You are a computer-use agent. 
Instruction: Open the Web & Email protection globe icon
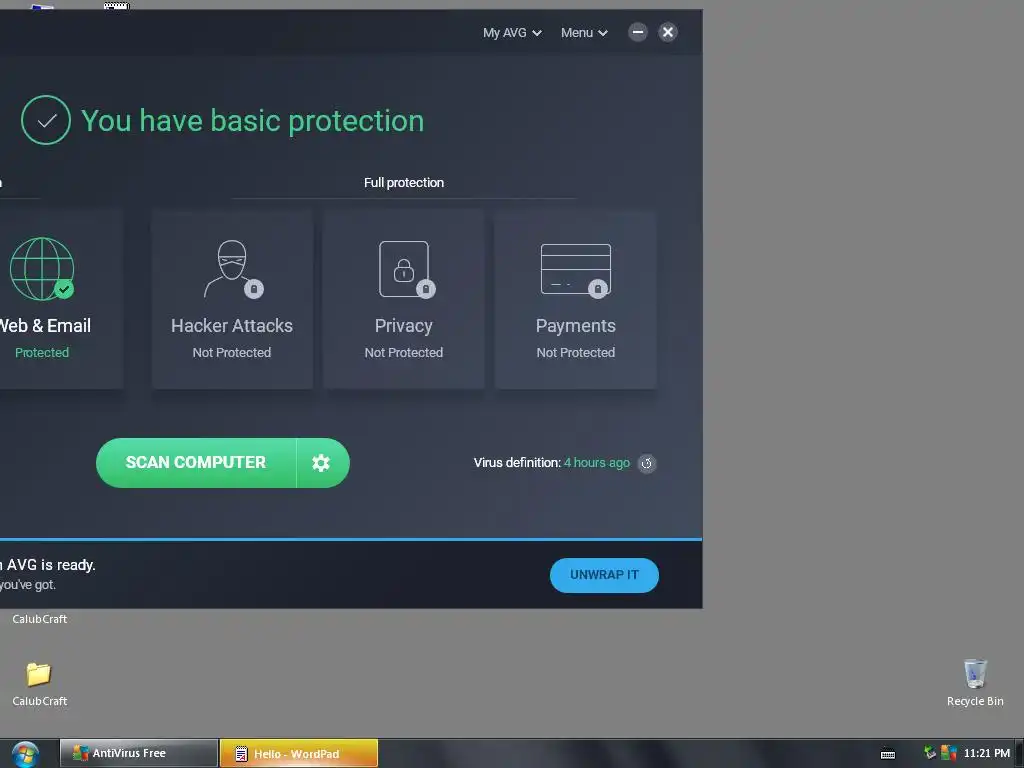[x=42, y=268]
